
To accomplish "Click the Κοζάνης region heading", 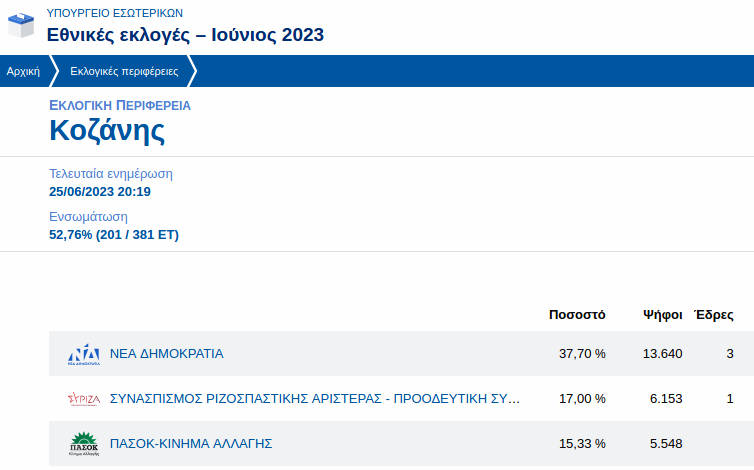I will pos(107,131).
